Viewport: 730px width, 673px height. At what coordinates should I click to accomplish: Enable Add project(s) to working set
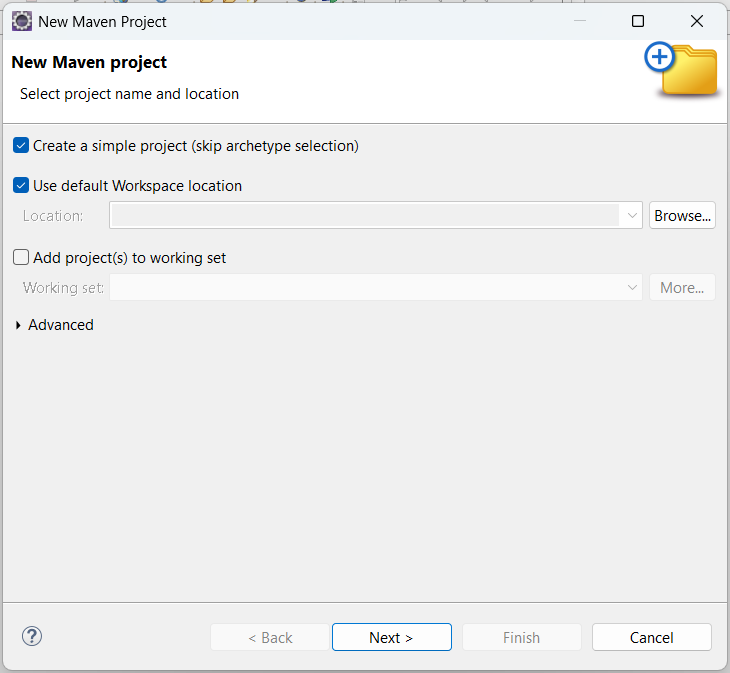coord(21,258)
